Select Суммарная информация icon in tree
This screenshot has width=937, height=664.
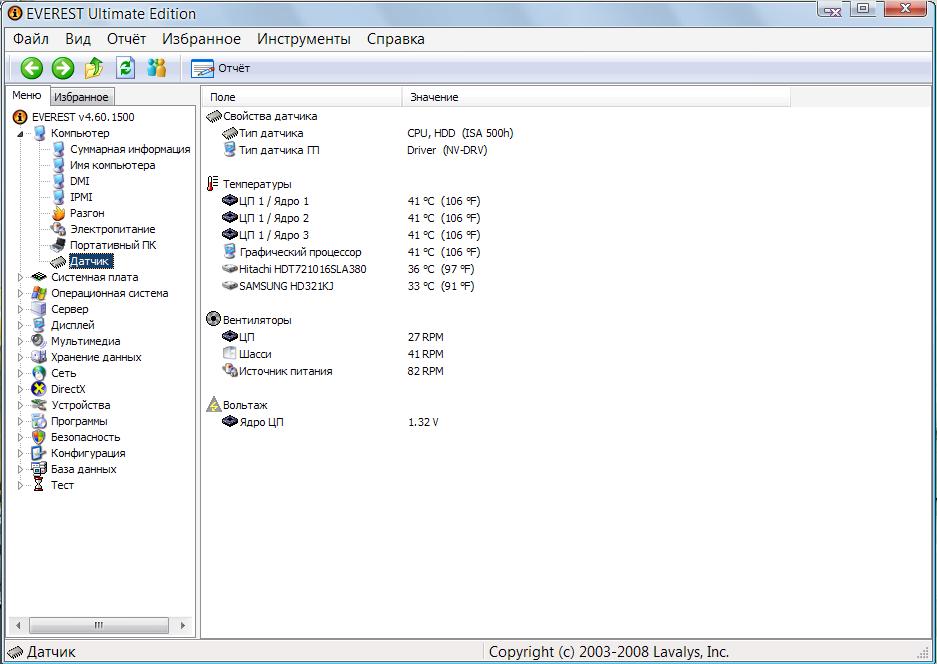(x=59, y=149)
